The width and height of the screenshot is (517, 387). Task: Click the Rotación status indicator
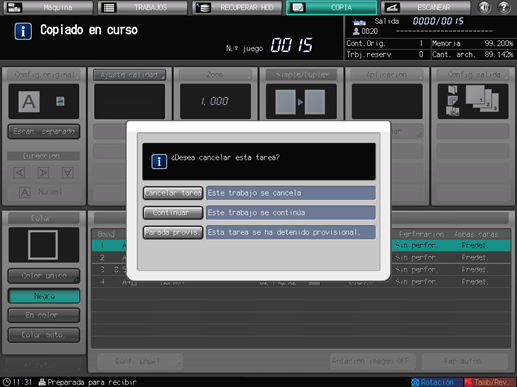437,382
